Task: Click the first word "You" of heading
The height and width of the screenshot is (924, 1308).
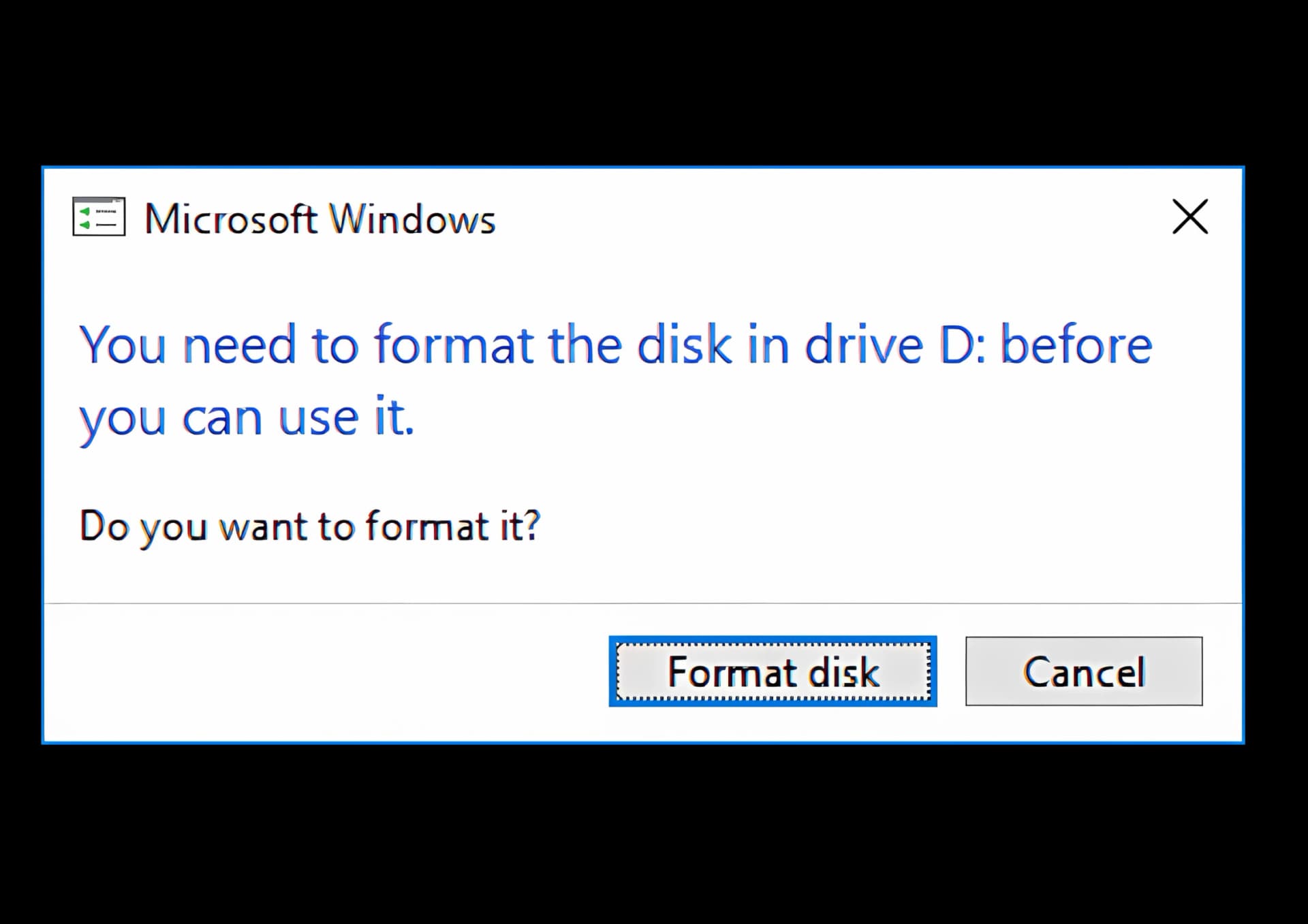Action: [x=123, y=345]
